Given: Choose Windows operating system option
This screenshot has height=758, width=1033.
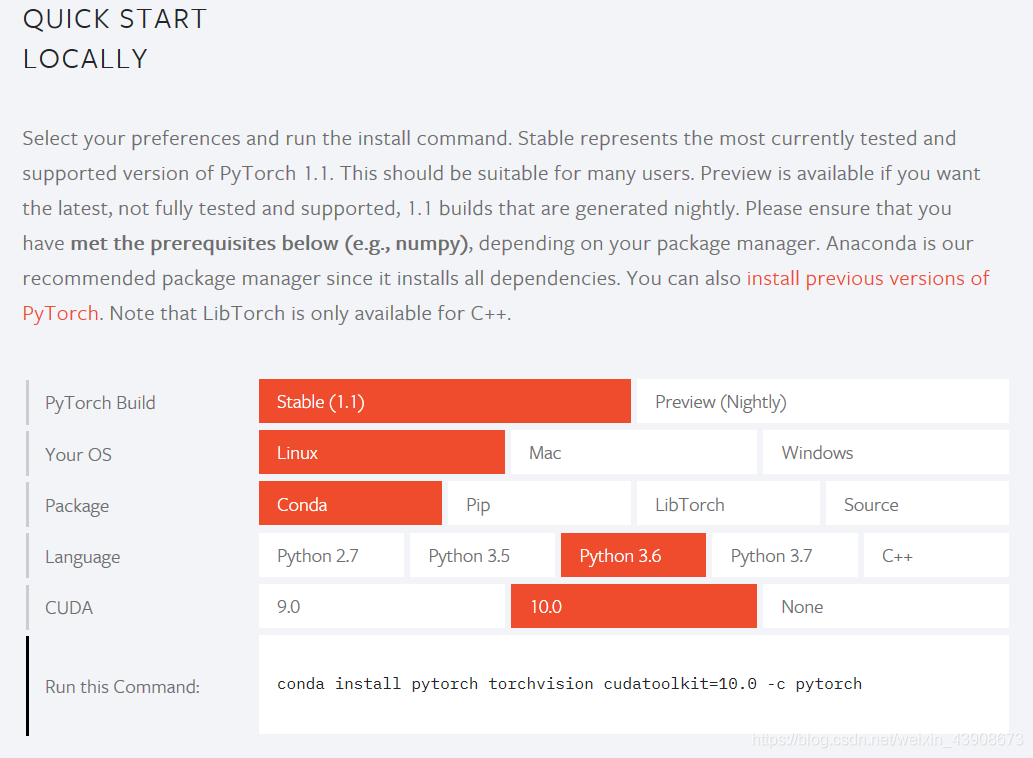Looking at the screenshot, I should click(x=885, y=452).
